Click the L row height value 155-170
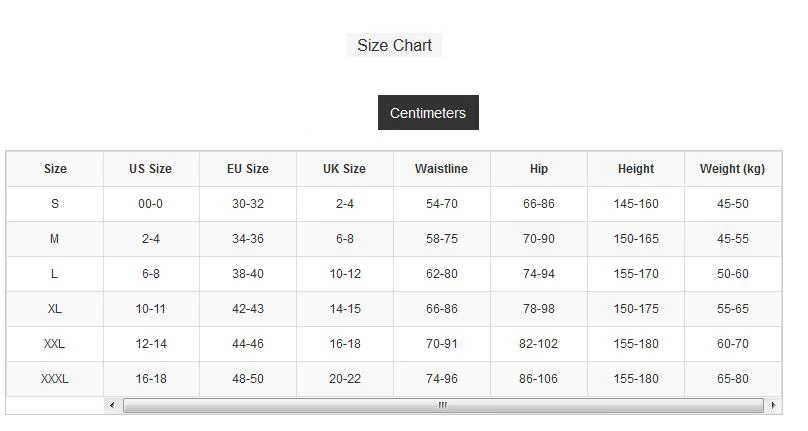The height and width of the screenshot is (431, 808). [x=636, y=274]
